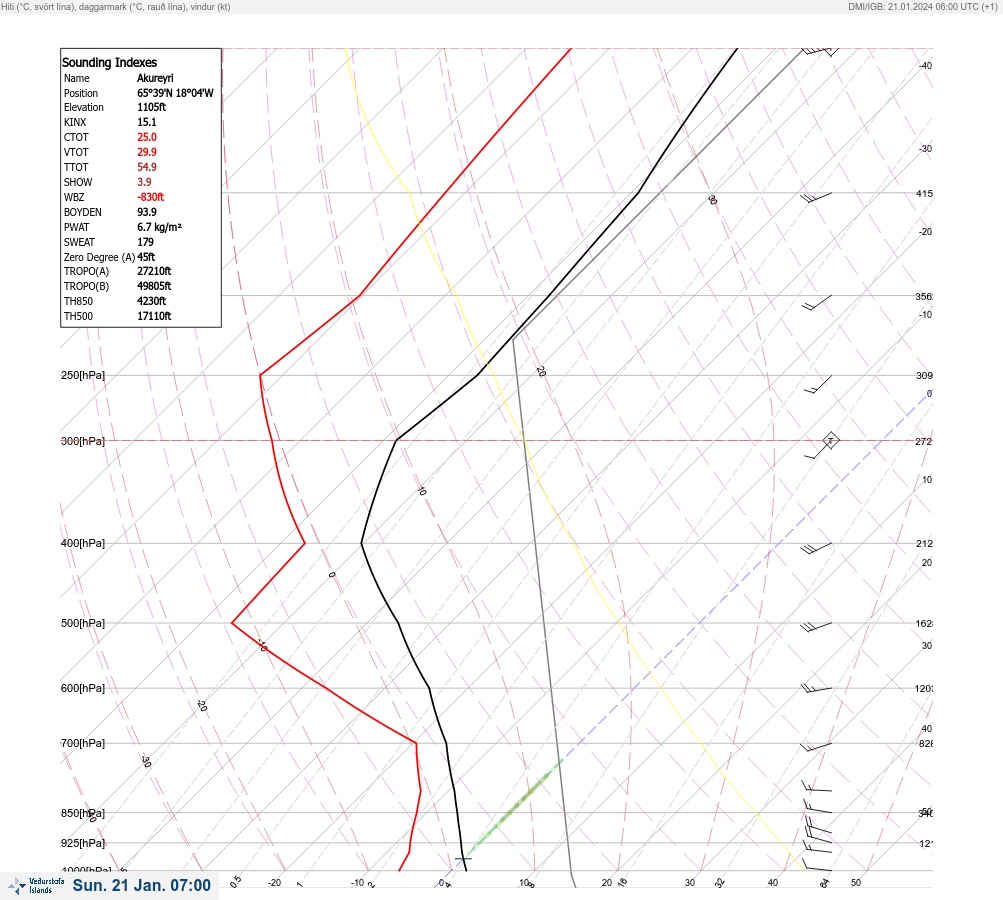Click the station name 'Akureyri'
The width and height of the screenshot is (1003, 900).
click(155, 78)
